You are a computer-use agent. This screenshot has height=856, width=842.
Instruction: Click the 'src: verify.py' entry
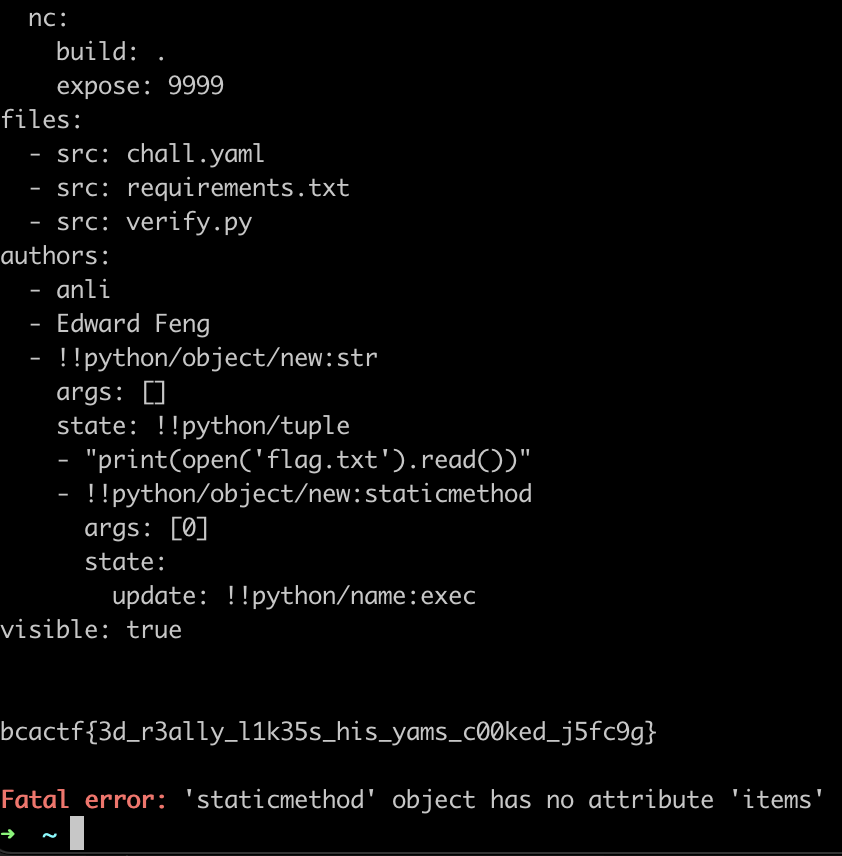[154, 222]
